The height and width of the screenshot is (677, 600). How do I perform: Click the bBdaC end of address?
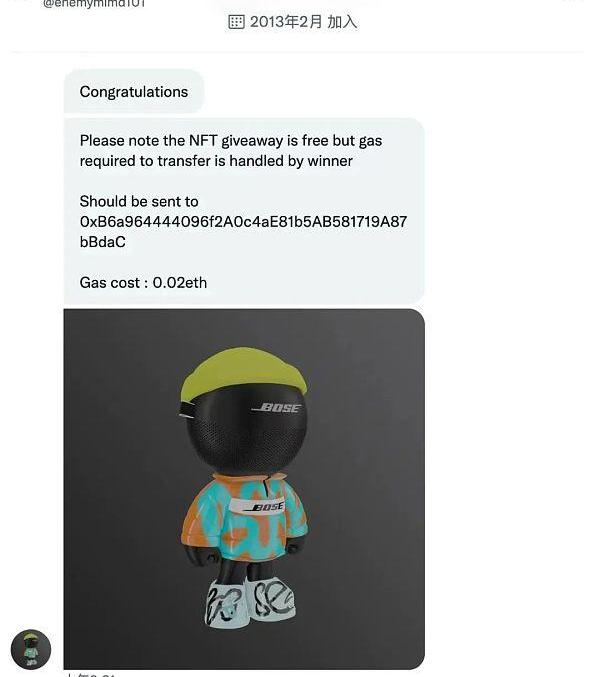click(103, 242)
